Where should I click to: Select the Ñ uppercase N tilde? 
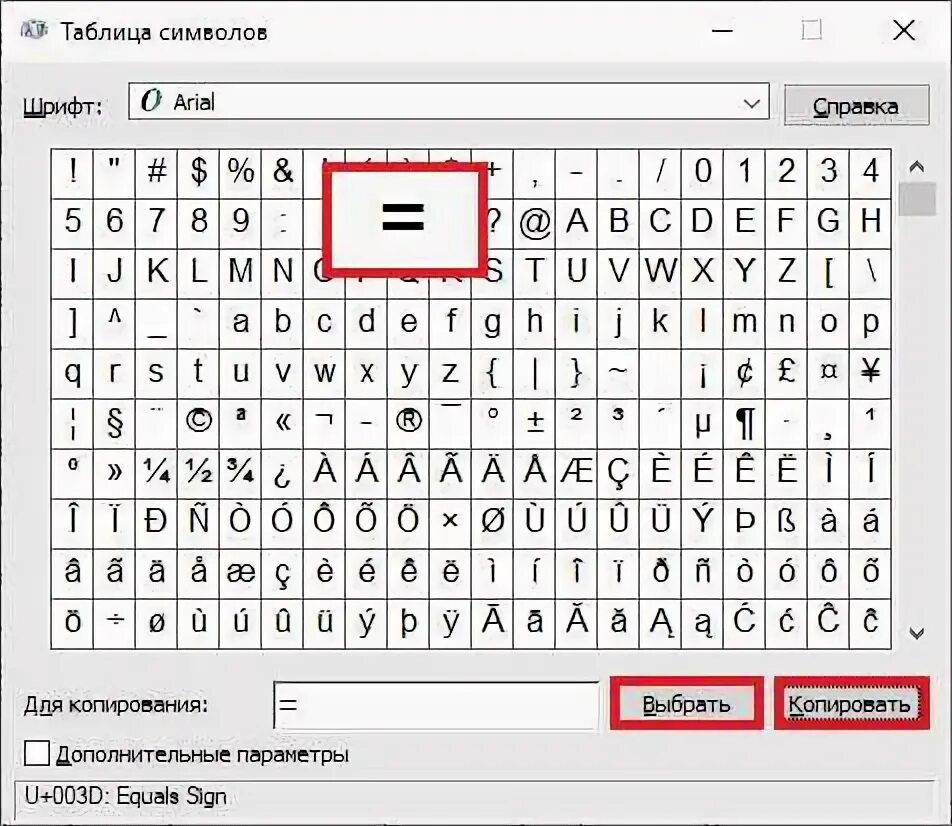click(199, 524)
